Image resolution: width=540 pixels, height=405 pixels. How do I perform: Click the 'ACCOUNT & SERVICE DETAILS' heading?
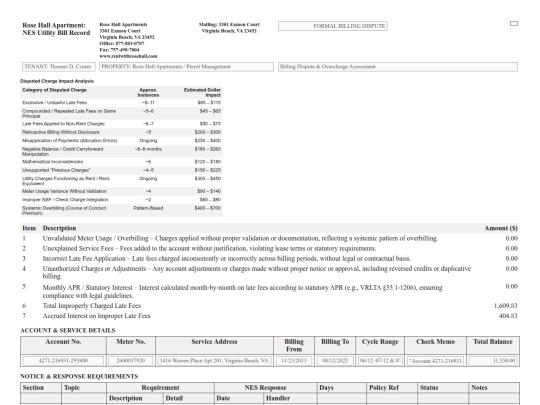68,330
